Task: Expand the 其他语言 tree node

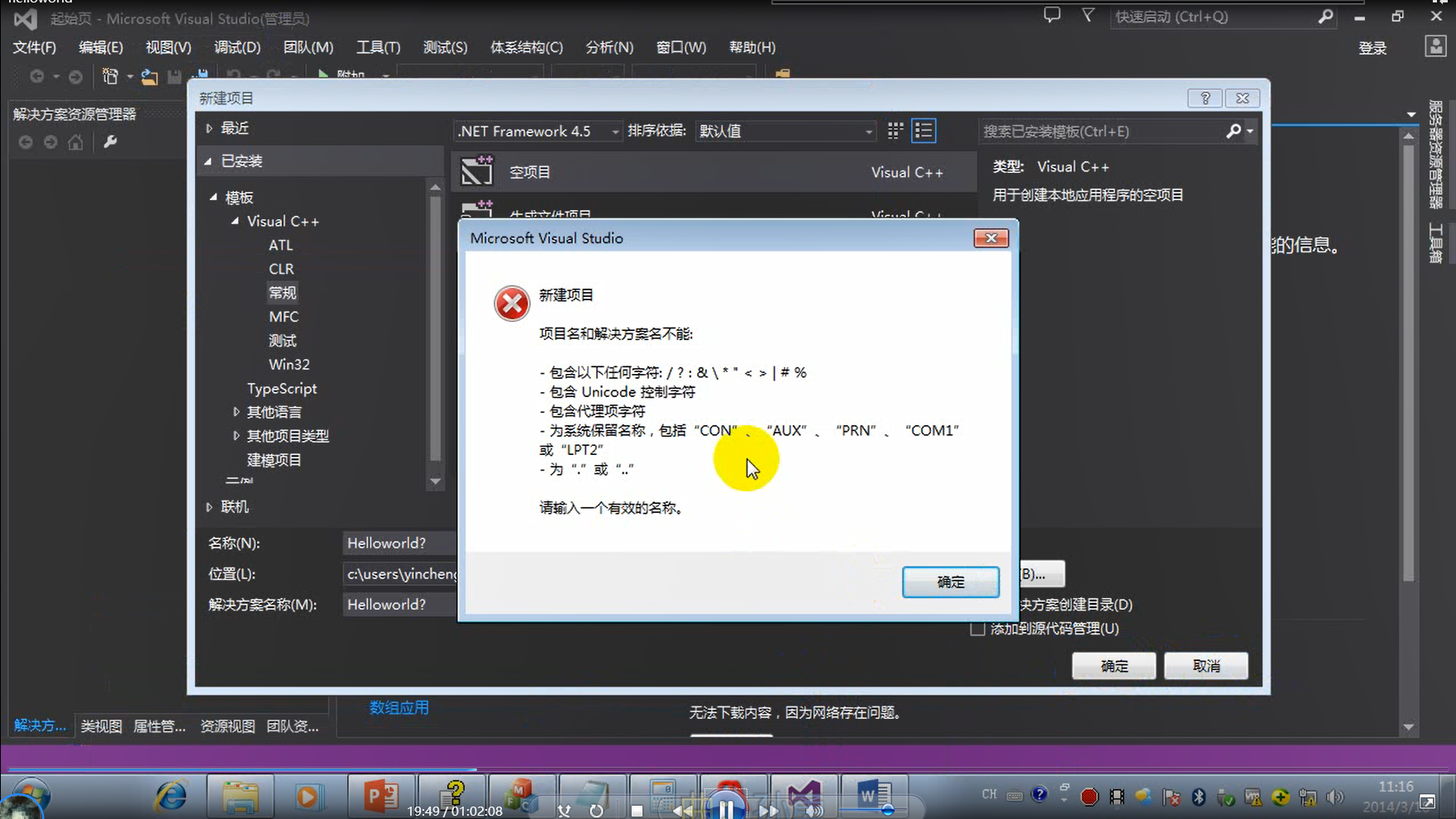Action: [x=237, y=411]
